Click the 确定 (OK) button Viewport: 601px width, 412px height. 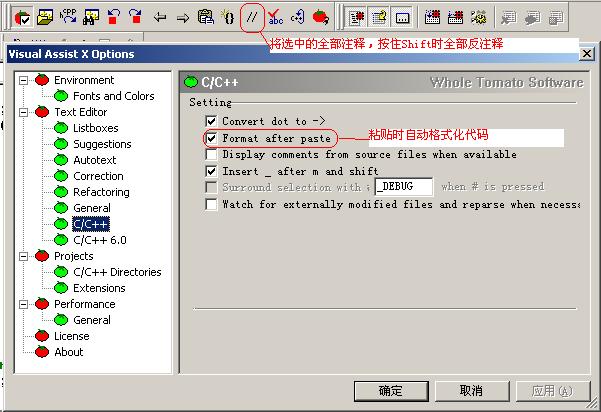[391, 391]
